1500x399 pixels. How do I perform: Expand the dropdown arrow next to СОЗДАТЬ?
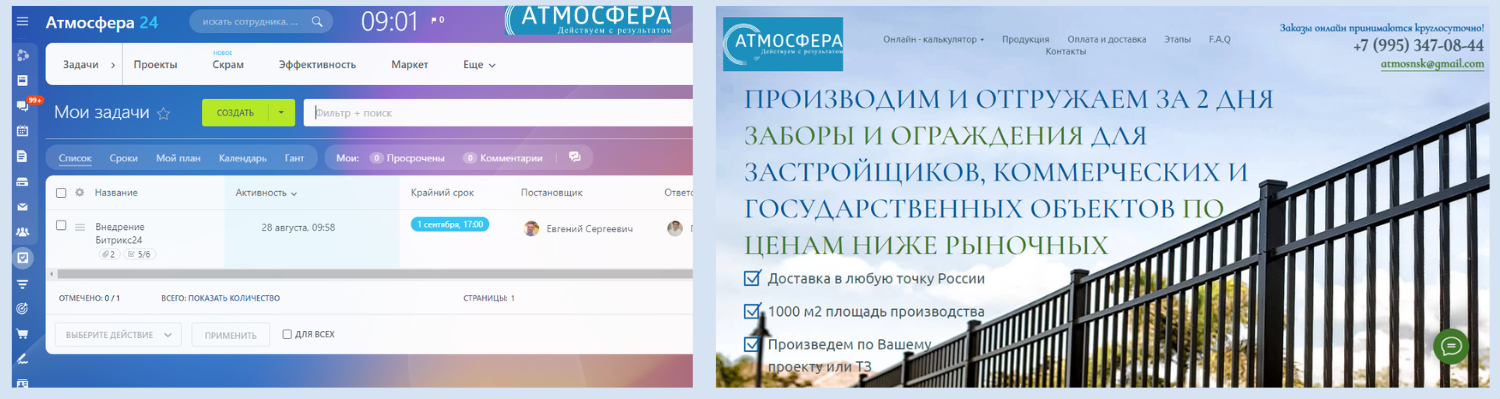click(x=282, y=113)
